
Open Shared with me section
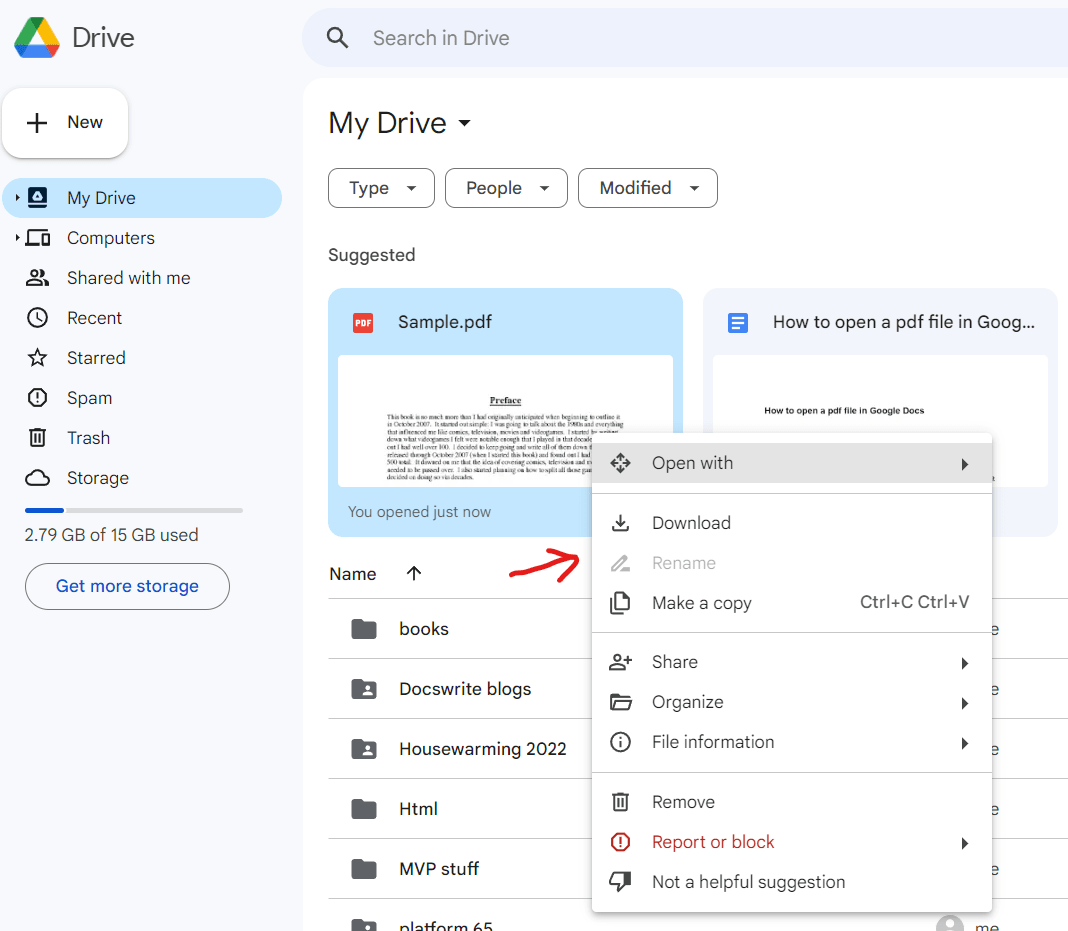pyautogui.click(x=129, y=277)
